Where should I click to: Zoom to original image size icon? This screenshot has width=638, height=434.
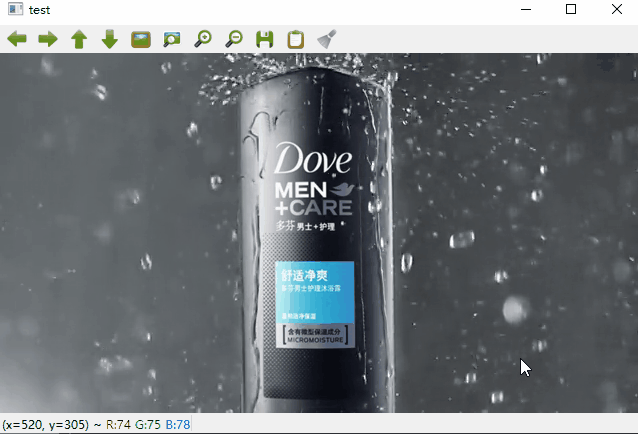click(x=141, y=39)
